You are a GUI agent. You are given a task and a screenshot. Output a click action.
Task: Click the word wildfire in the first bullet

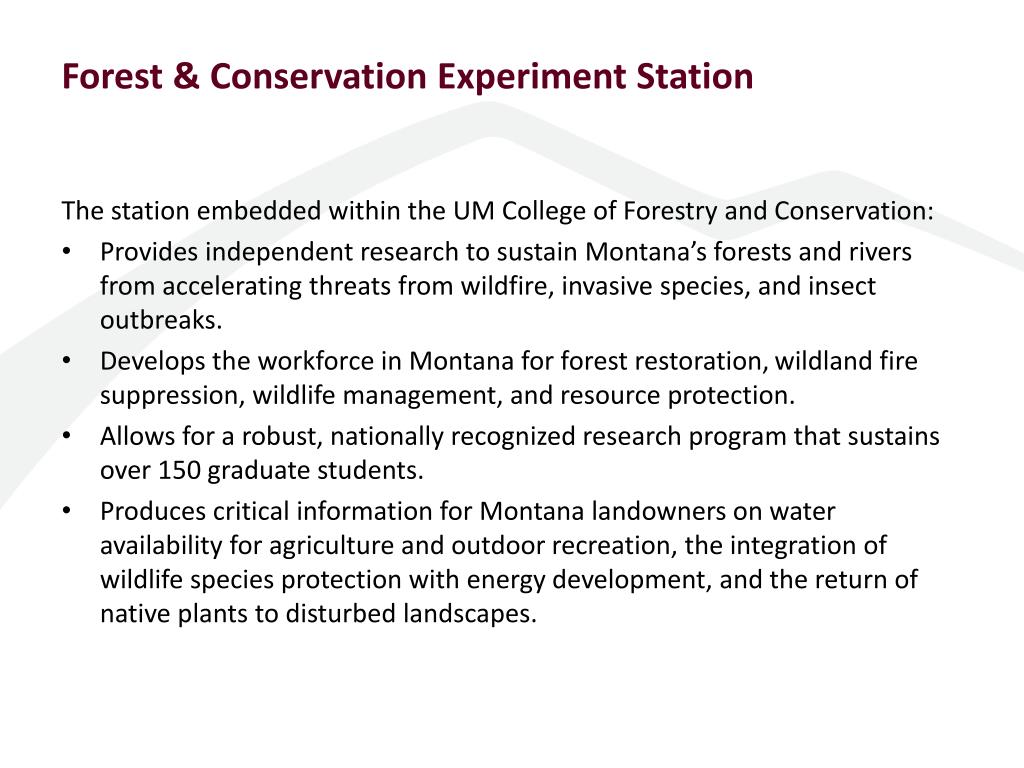point(507,287)
